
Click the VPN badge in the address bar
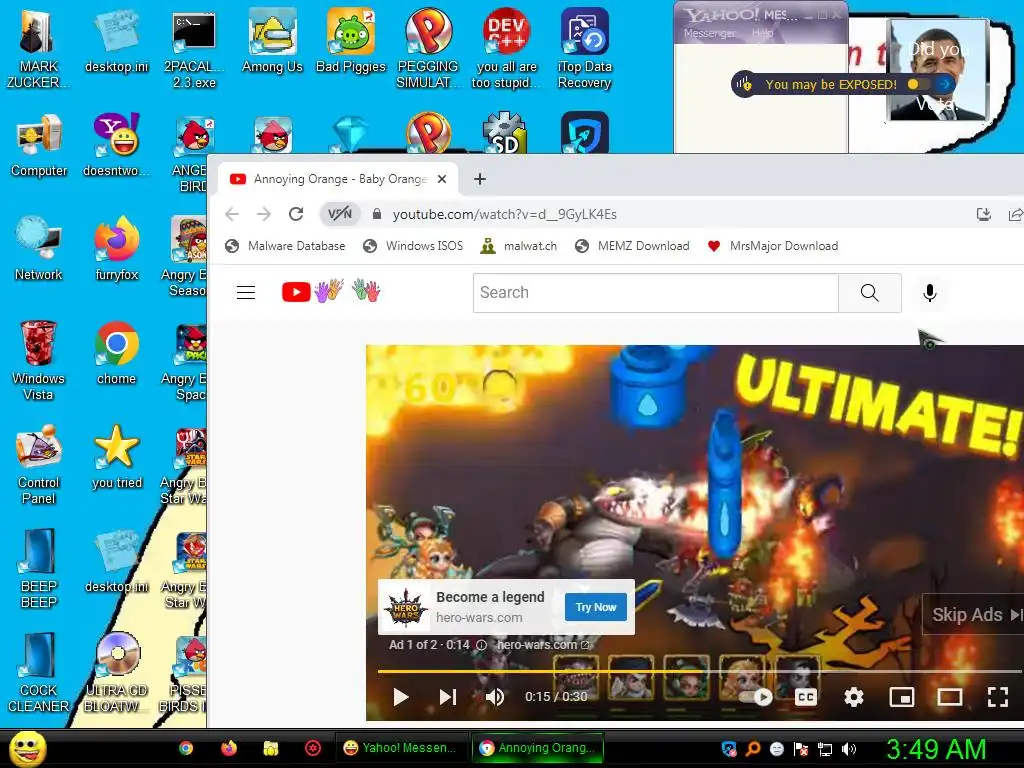pos(340,214)
